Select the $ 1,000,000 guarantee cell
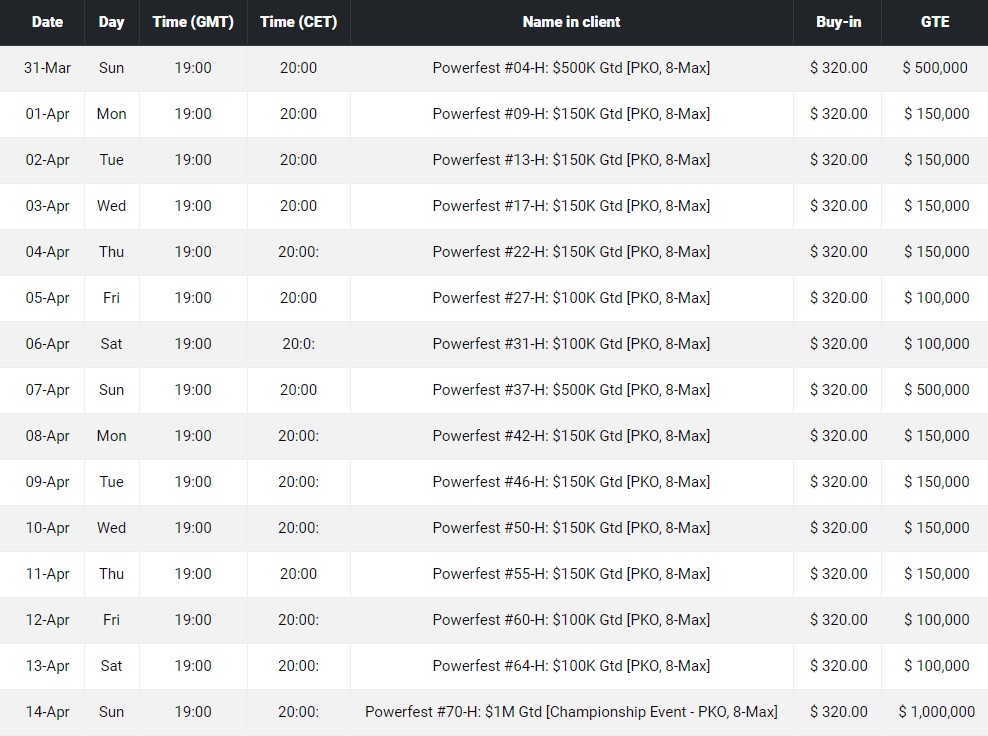 (x=936, y=712)
